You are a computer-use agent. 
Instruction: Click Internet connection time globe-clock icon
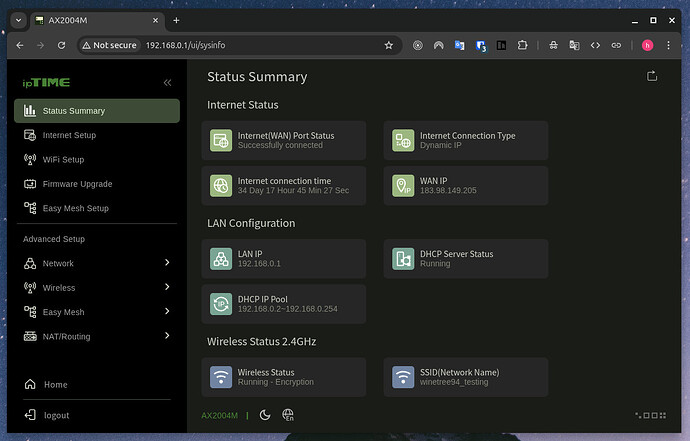221,186
